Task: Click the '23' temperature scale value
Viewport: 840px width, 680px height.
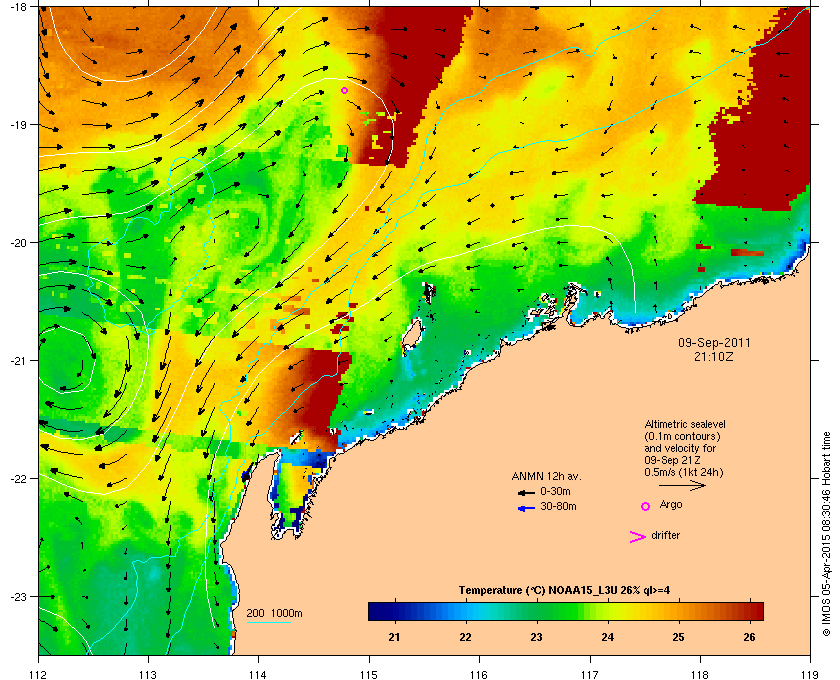Action: point(536,637)
